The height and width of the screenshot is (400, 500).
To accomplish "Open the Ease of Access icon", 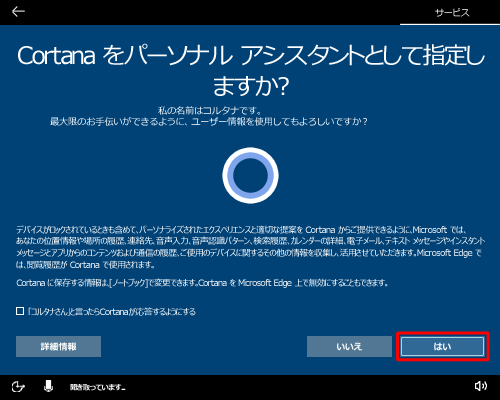I will coord(18,387).
